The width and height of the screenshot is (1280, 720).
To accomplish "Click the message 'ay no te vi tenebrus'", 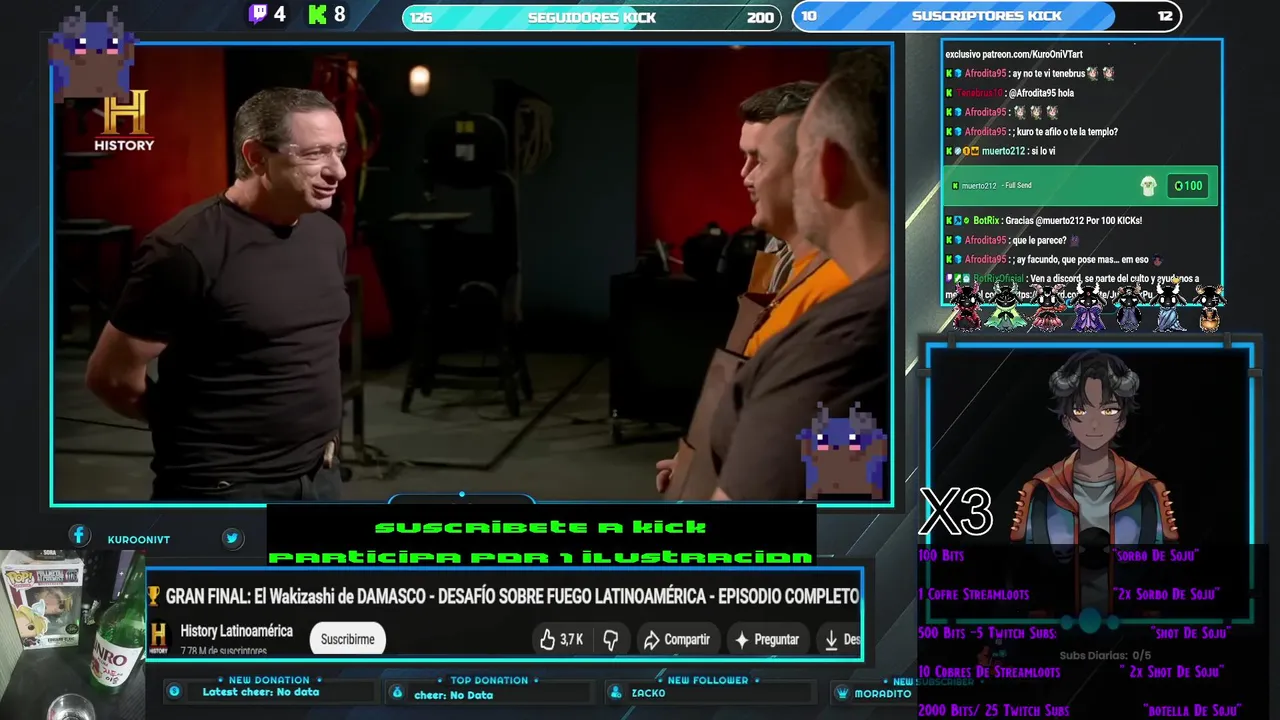I will click(1048, 74).
